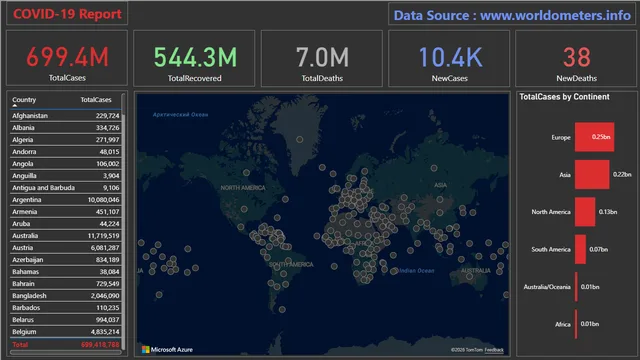Click the Greenland data bubble on map
The width and height of the screenshot is (640, 360).
pos(300,140)
